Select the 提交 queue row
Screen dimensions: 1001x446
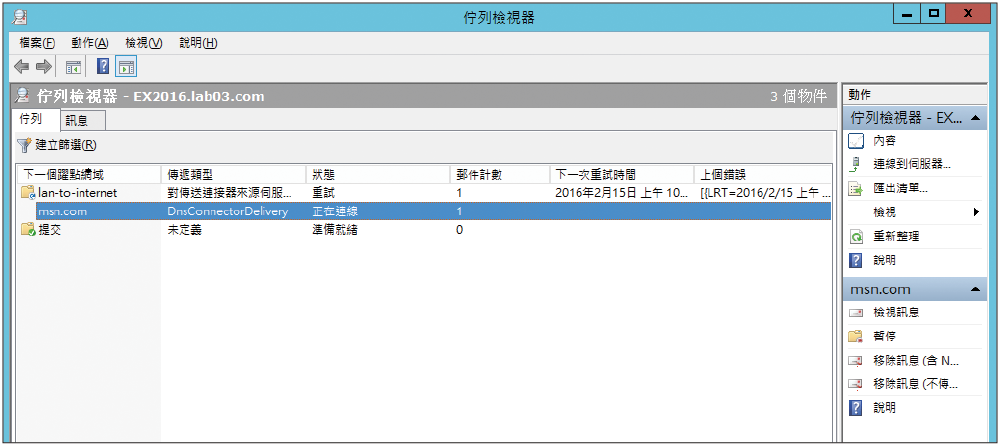pyautogui.click(x=426, y=230)
